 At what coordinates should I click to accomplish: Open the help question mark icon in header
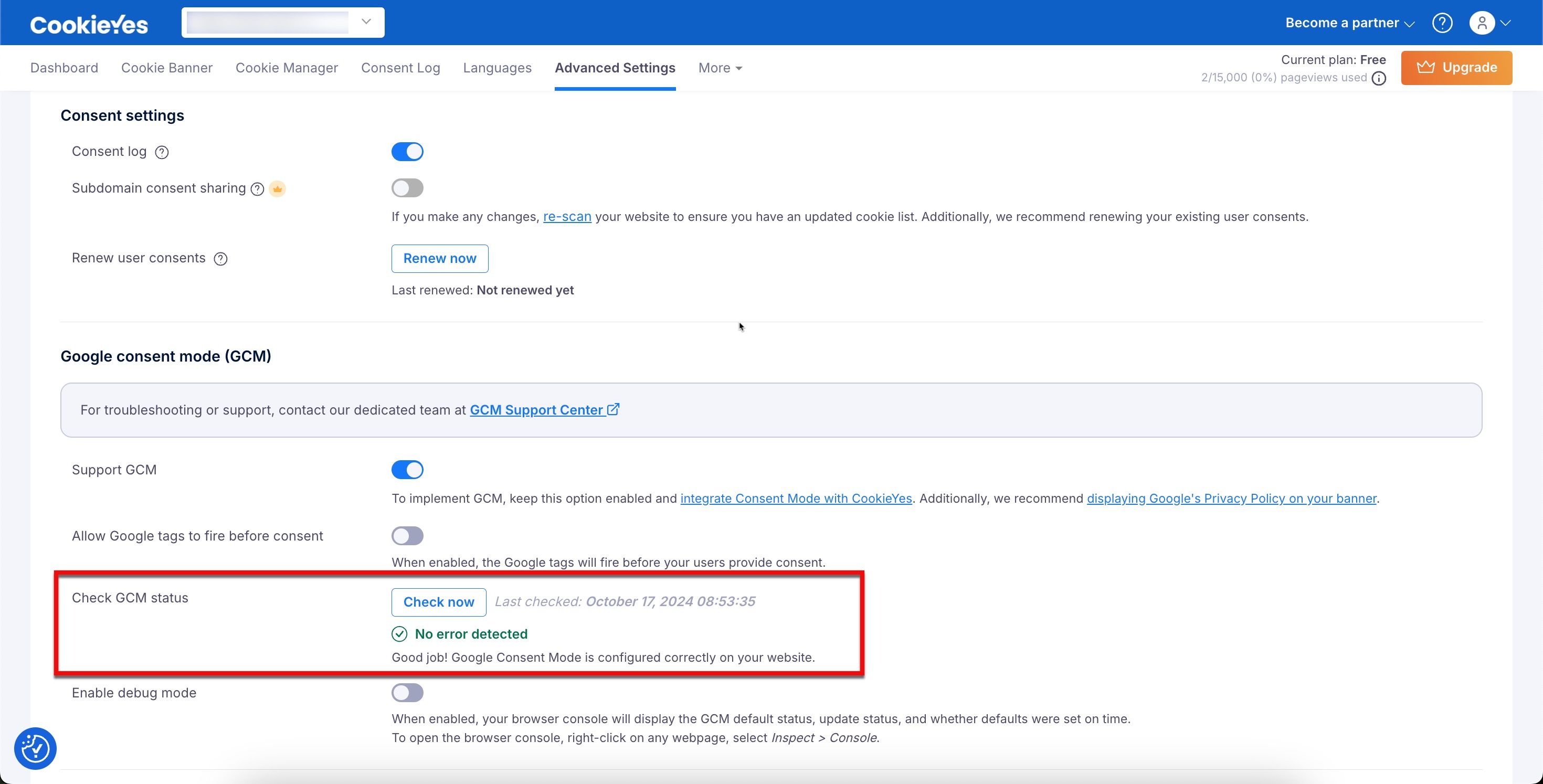(x=1442, y=23)
